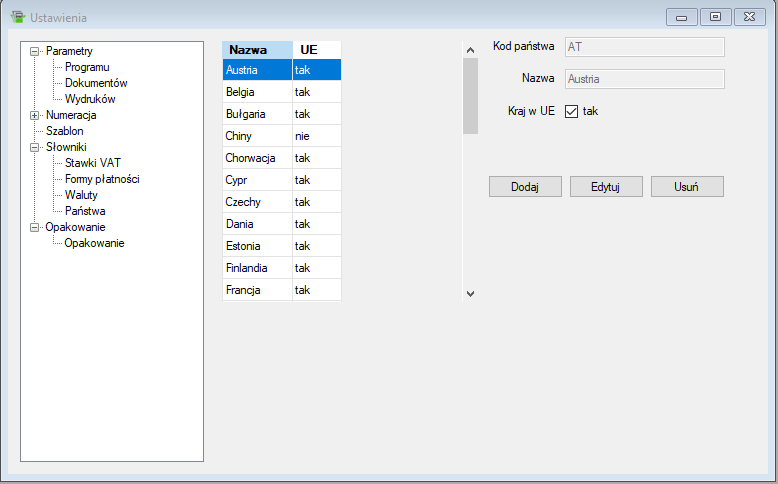Untick the Kraj w UE checkbox
The height and width of the screenshot is (484, 778).
pos(572,111)
